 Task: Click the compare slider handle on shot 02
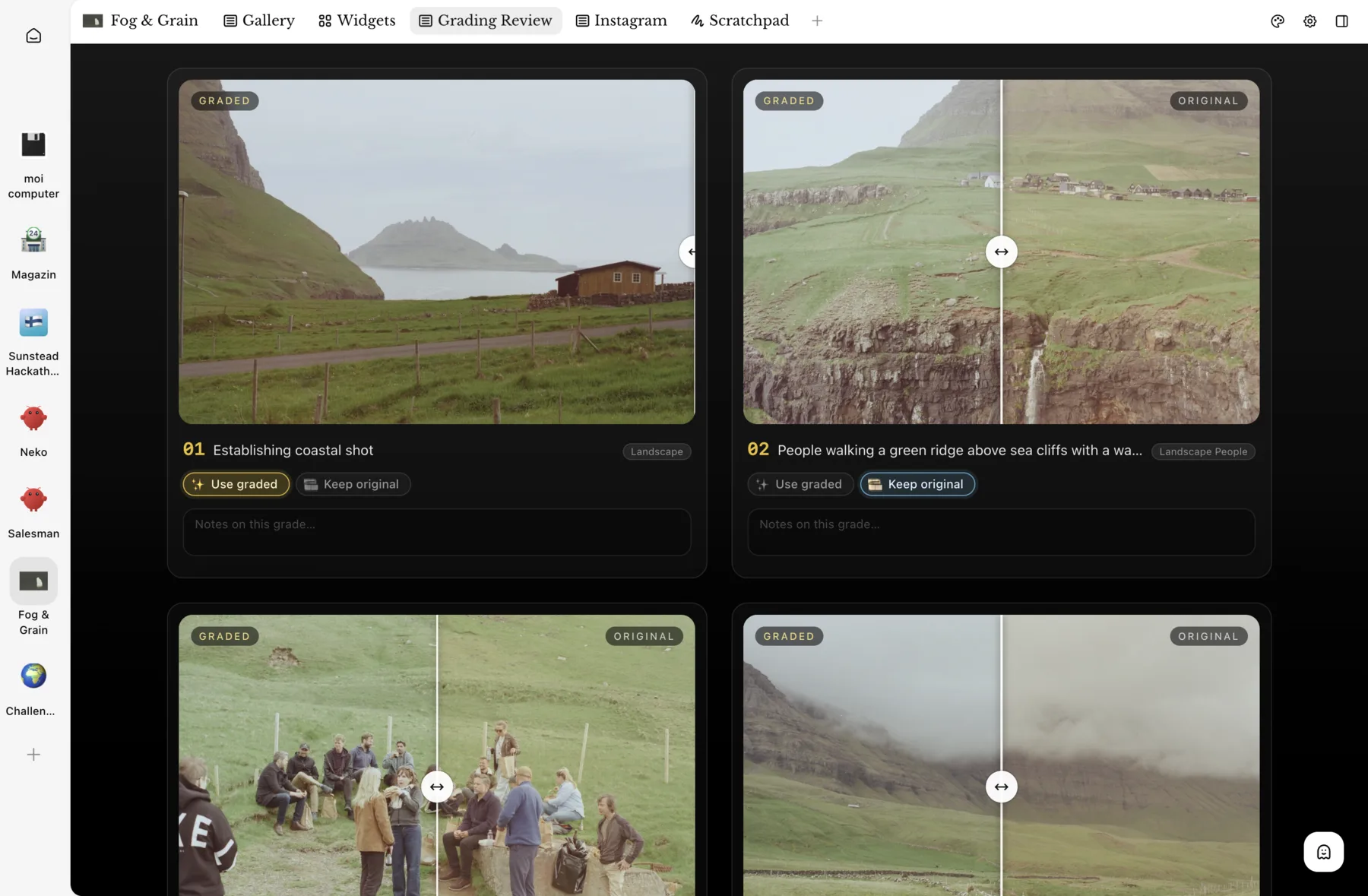[1001, 252]
